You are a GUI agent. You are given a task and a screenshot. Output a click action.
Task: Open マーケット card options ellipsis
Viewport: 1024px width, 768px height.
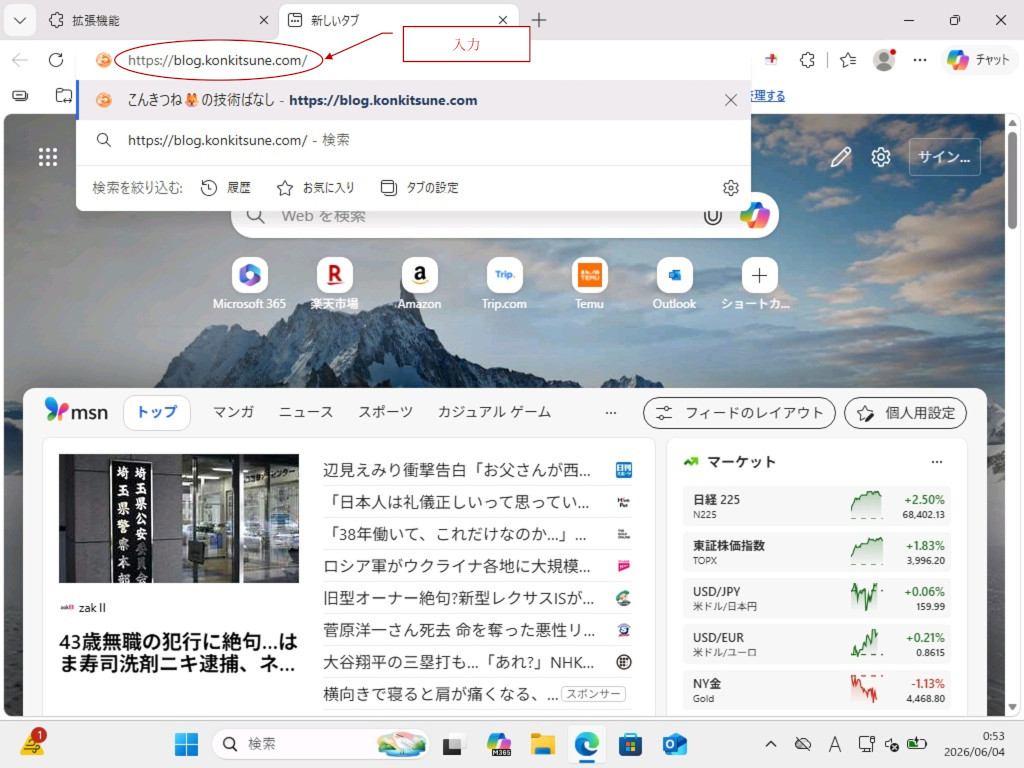tap(936, 462)
